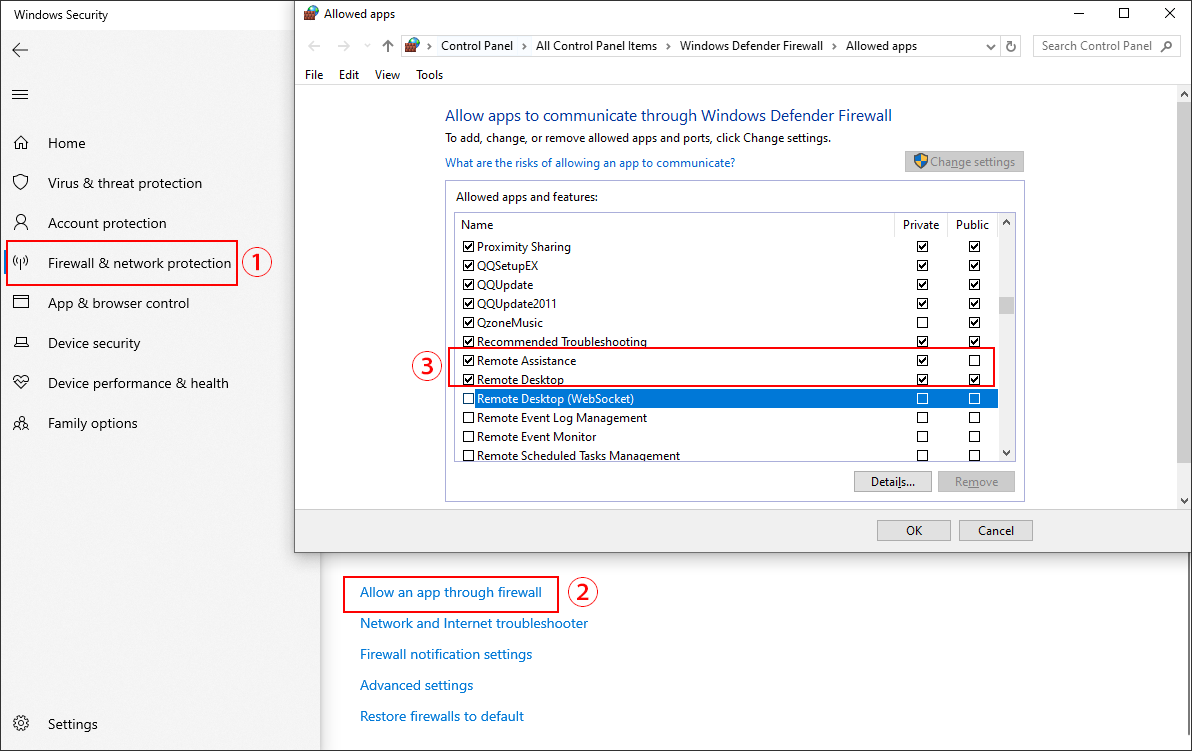Screen dimensions: 1192x751
Task: Click the Control Panel icon in address bar
Action: point(412,46)
